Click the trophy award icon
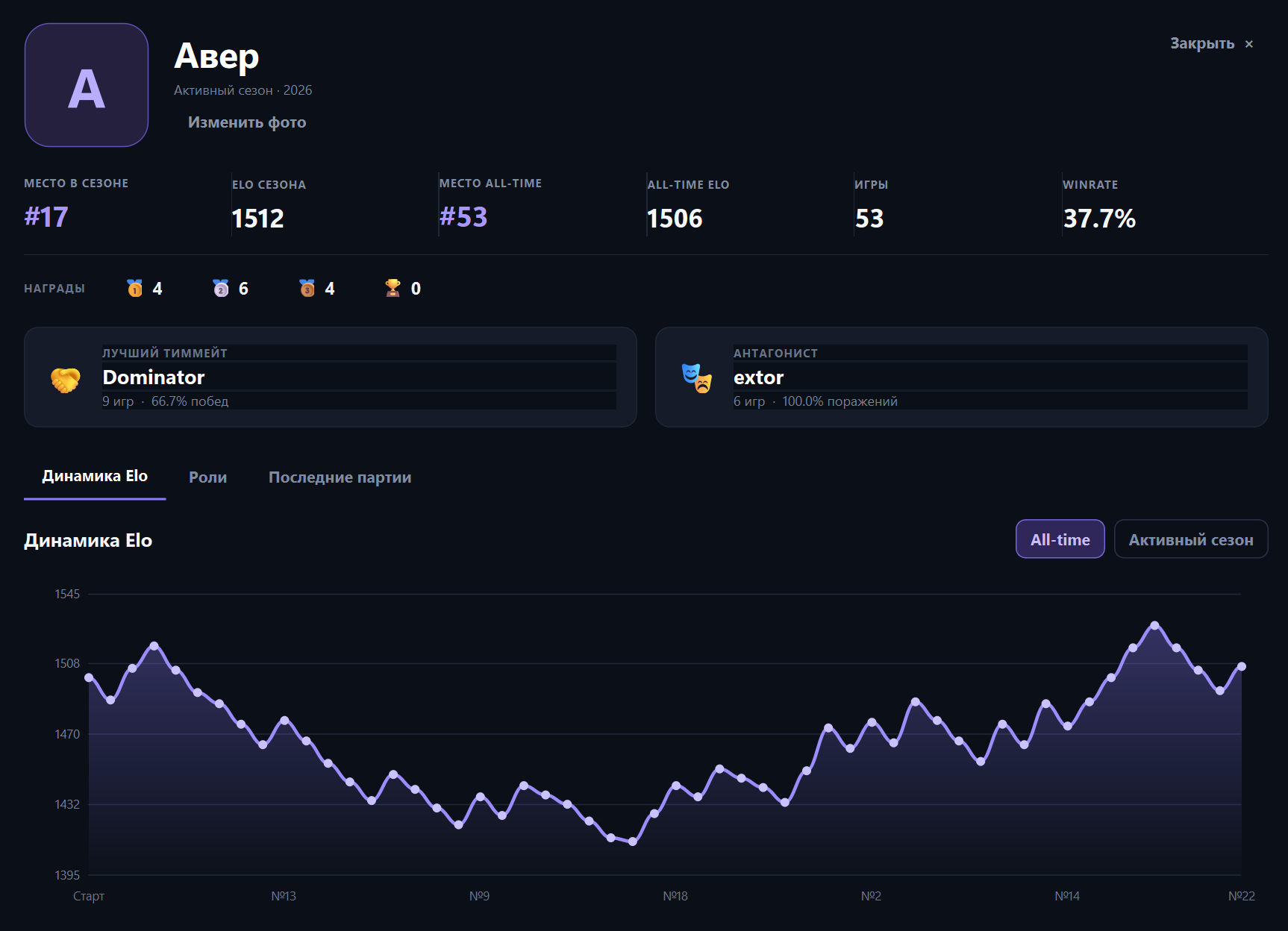The height and width of the screenshot is (931, 1288). pos(393,288)
